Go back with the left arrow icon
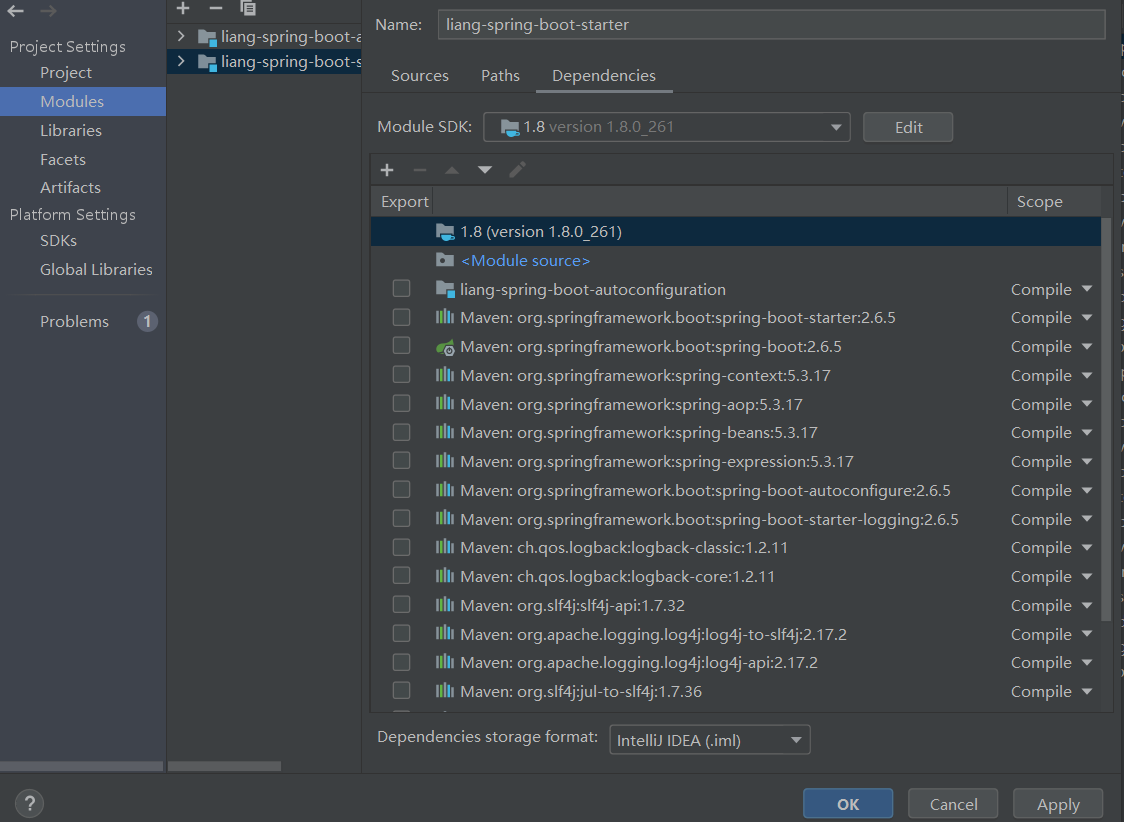This screenshot has width=1124, height=822. click(15, 11)
